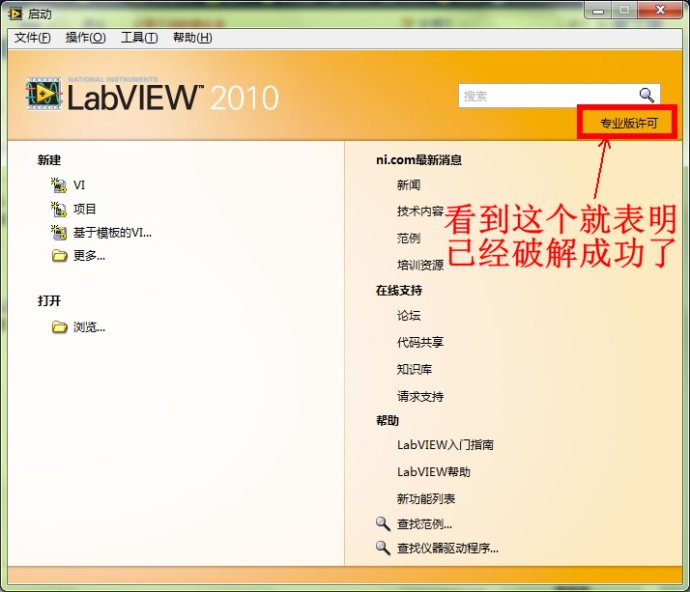690x592 pixels.
Task: Click the 新建 section heading
Action: [x=49, y=160]
